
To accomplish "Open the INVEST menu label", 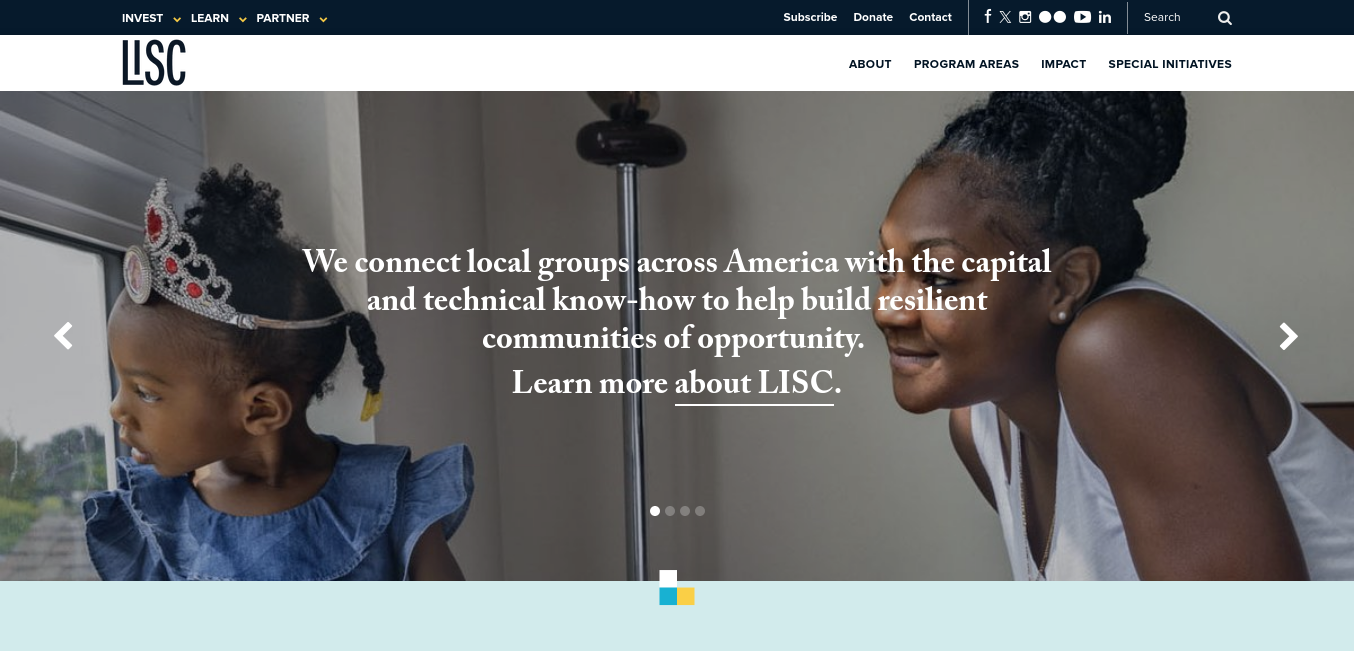I will tap(142, 18).
